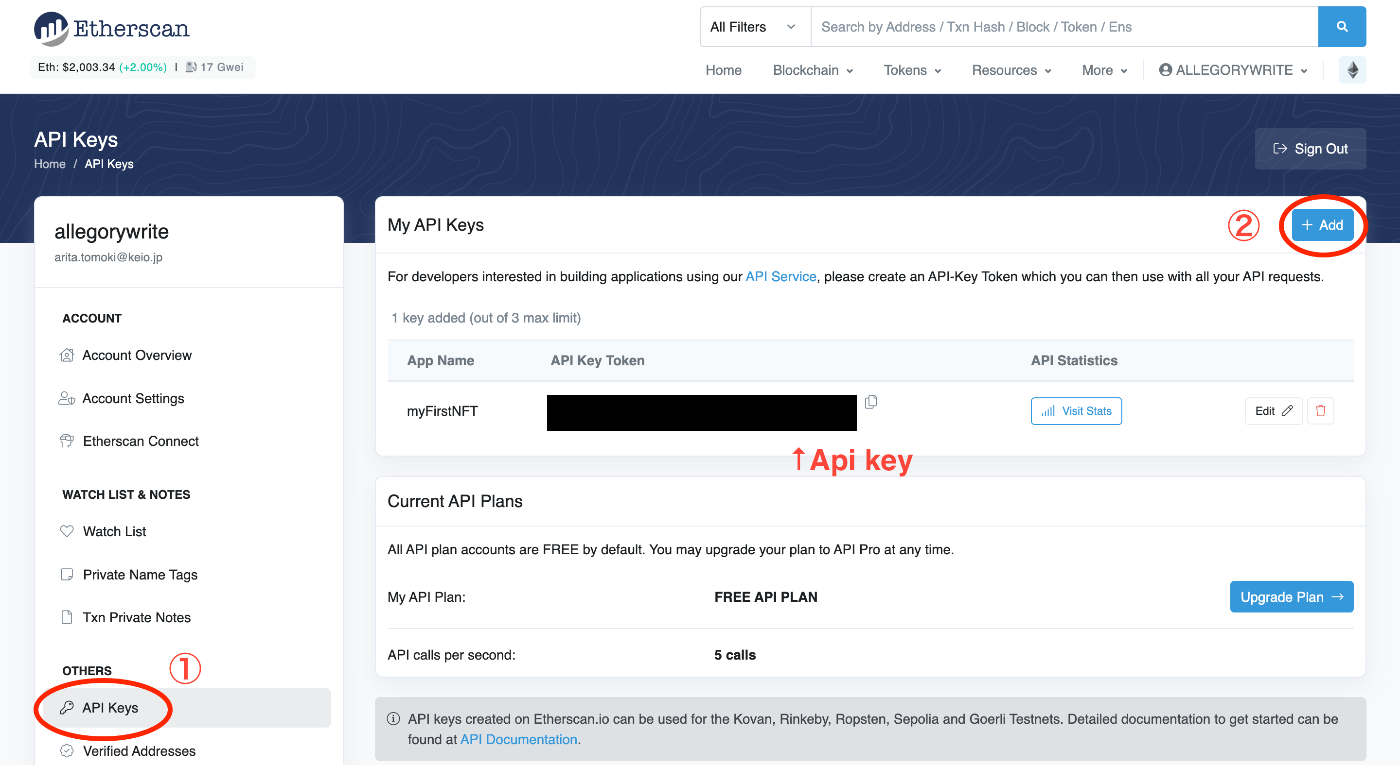The height and width of the screenshot is (765, 1400).
Task: Go to Home in top navigation
Action: point(724,70)
